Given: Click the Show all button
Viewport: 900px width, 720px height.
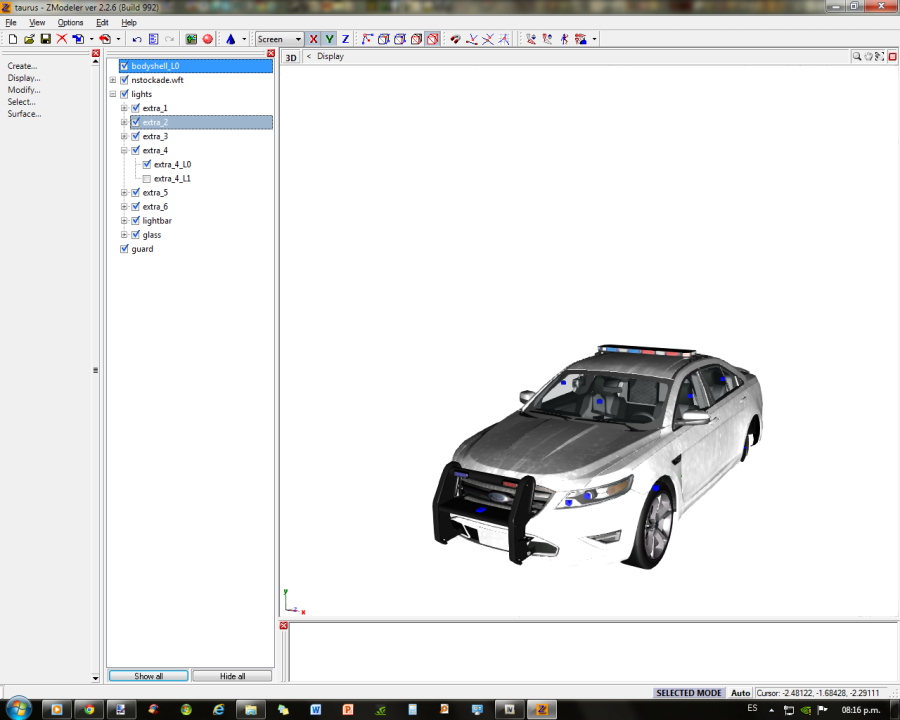Looking at the screenshot, I should point(149,676).
